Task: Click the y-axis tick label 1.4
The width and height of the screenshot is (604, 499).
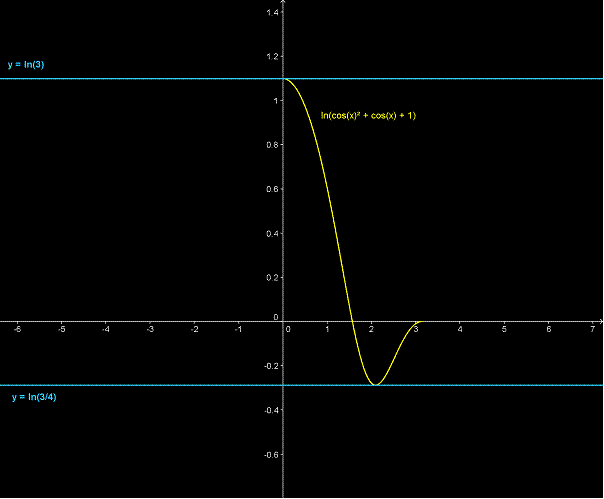Action: [273, 12]
